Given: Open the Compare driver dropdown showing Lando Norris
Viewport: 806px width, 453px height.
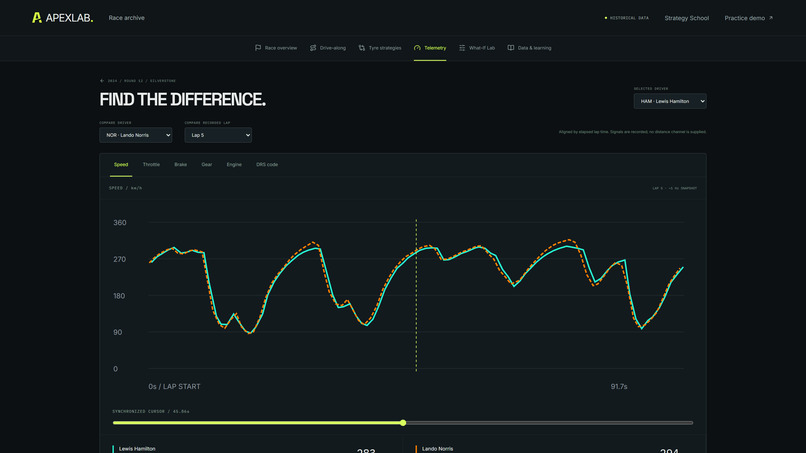Looking at the screenshot, I should 136,135.
